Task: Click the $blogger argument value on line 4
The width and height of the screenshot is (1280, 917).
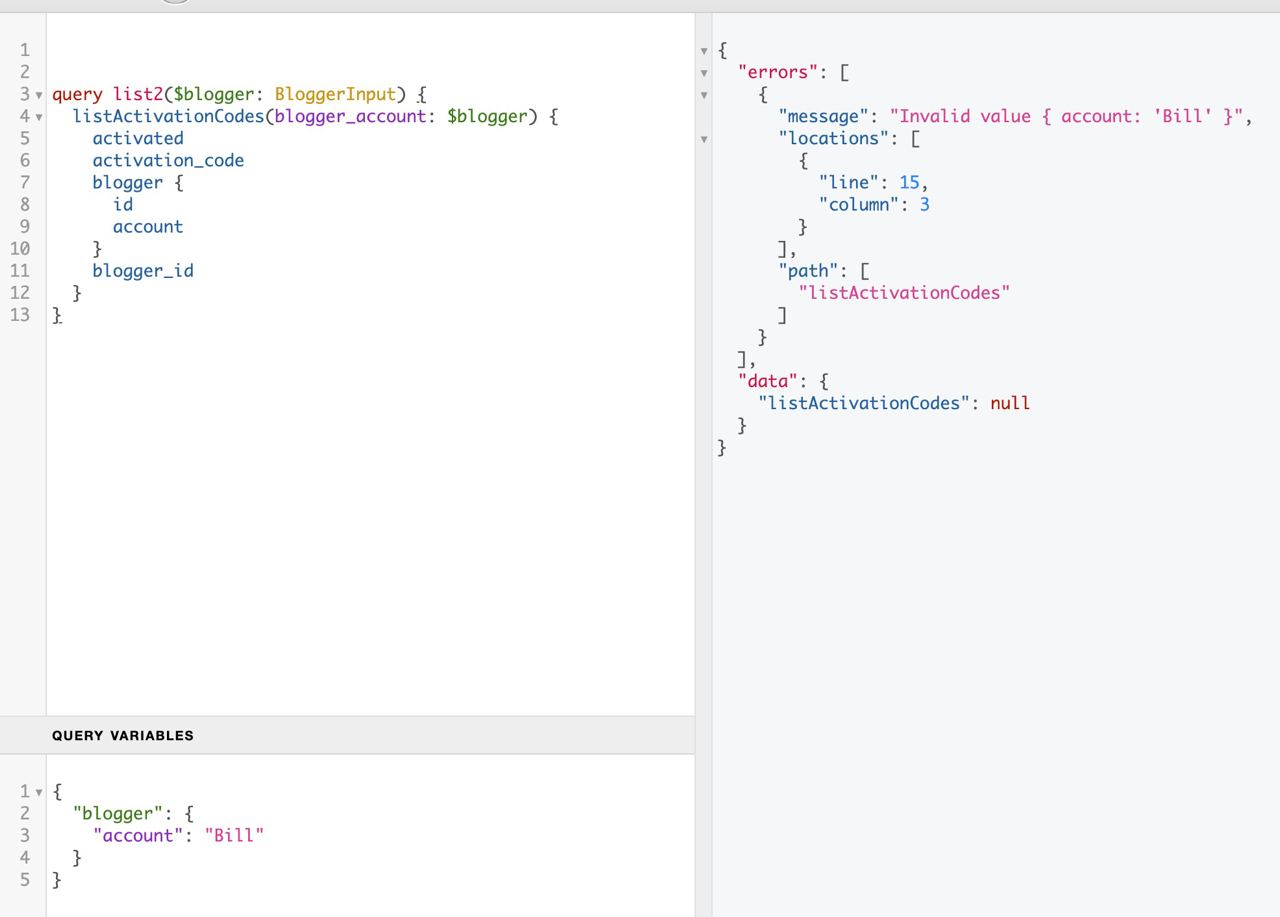Action: point(487,116)
